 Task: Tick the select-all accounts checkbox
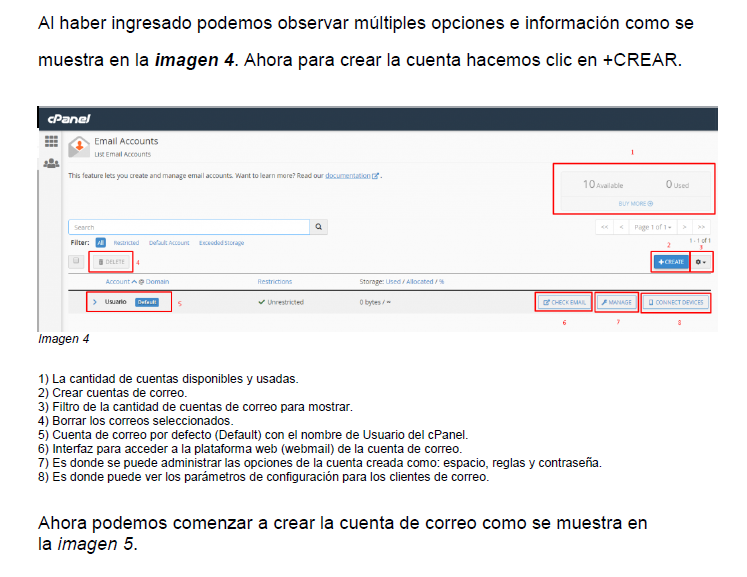[76, 261]
